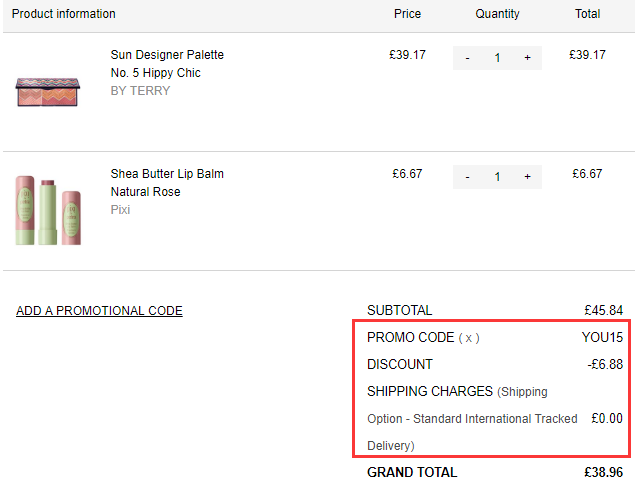The height and width of the screenshot is (501, 635).
Task: Open Sun Designer Palette No. 5 product page
Action: point(167,64)
